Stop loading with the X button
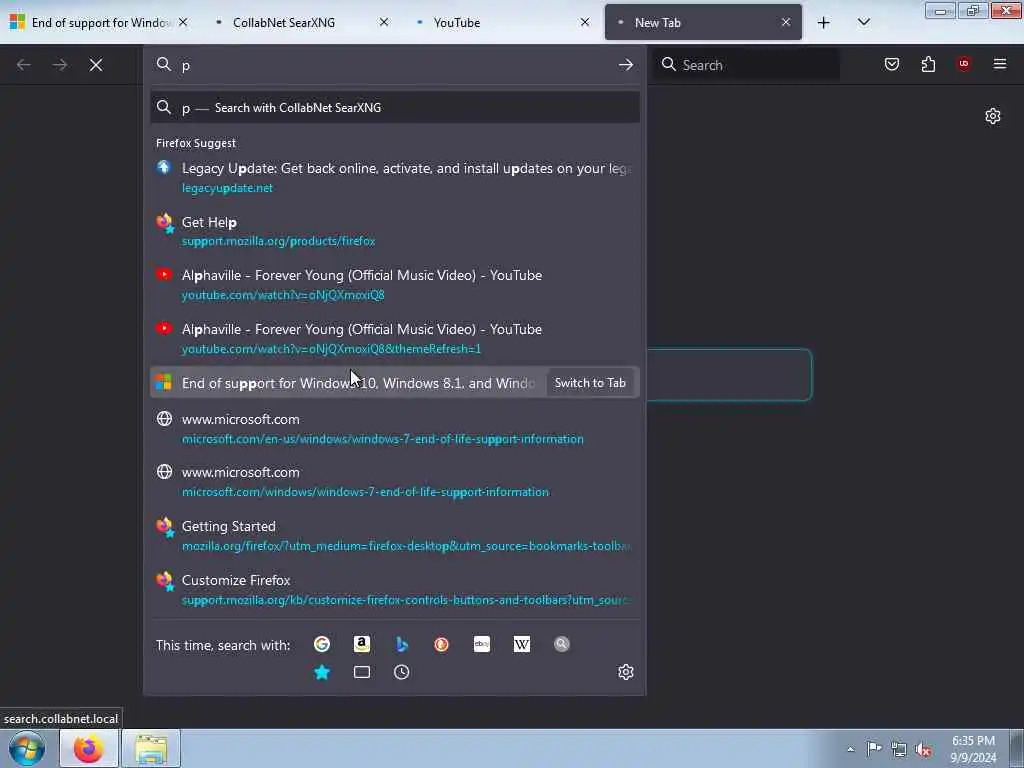The width and height of the screenshot is (1024, 768). tap(96, 65)
